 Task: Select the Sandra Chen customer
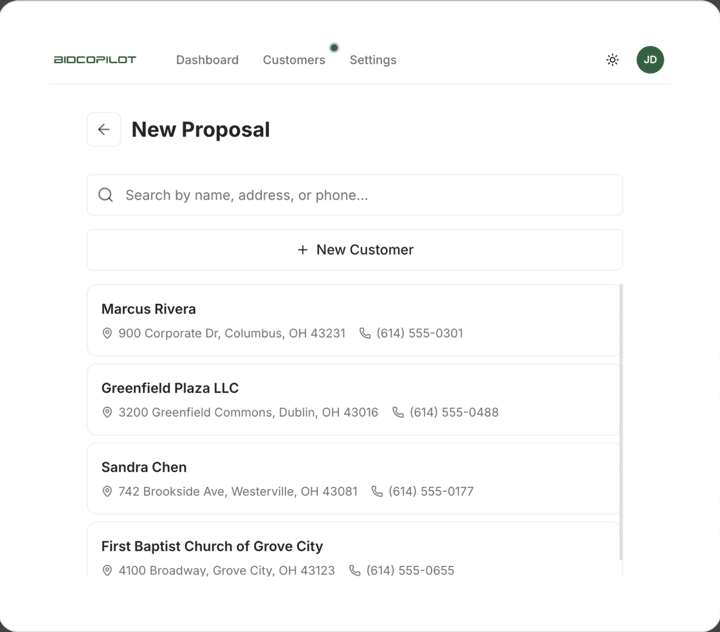click(x=354, y=478)
